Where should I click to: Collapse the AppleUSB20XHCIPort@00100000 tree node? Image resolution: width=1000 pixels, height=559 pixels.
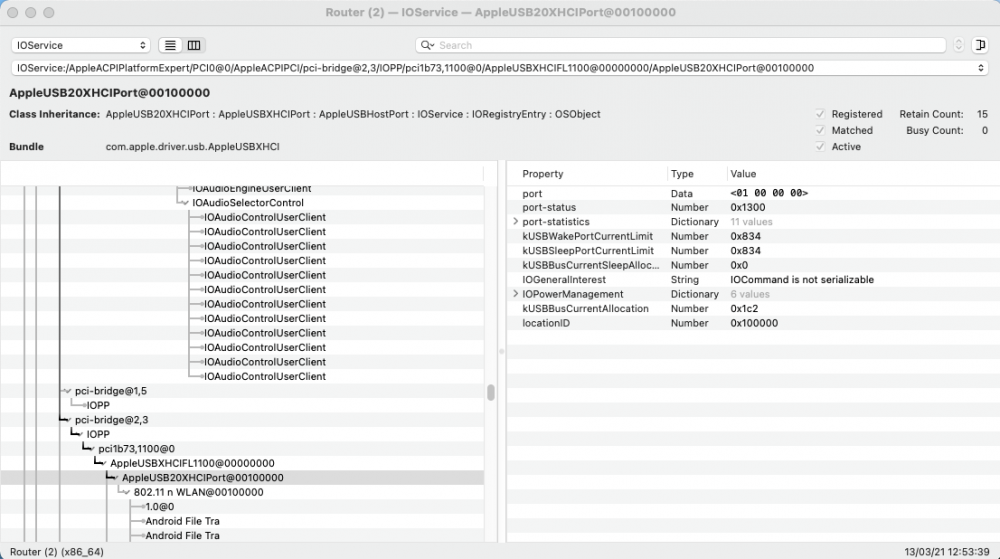click(x=115, y=478)
